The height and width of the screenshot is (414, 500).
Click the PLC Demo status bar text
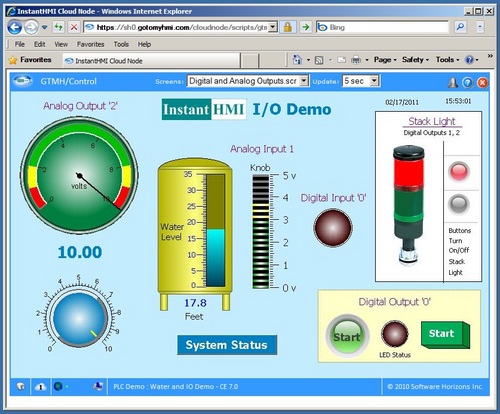coord(176,387)
